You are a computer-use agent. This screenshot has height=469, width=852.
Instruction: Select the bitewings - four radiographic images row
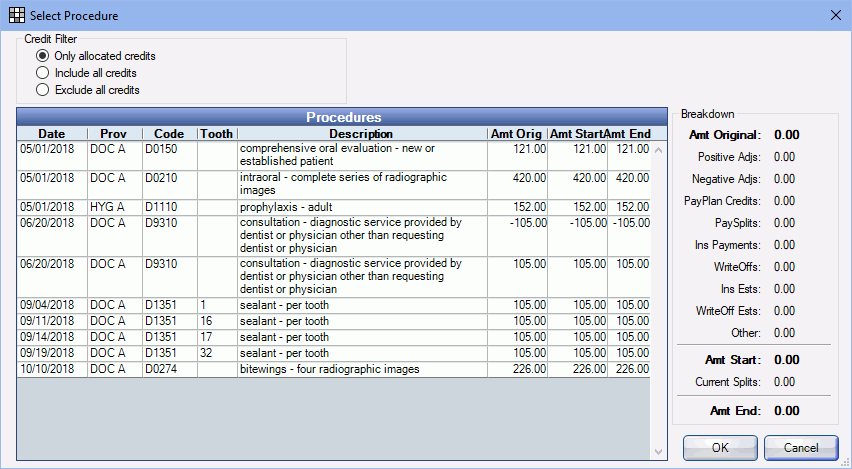coord(334,369)
